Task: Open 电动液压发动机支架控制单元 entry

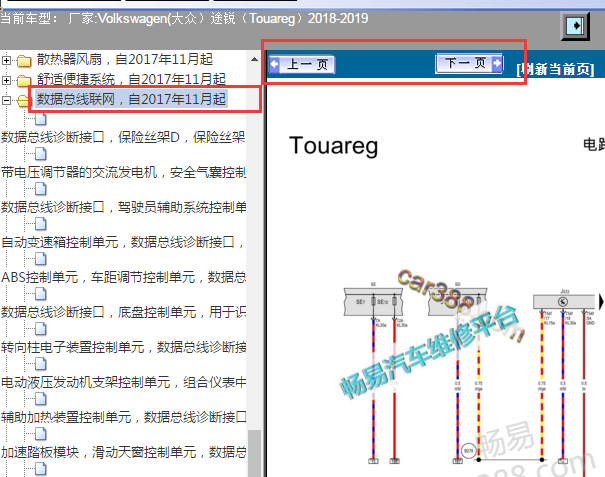Action: click(123, 382)
